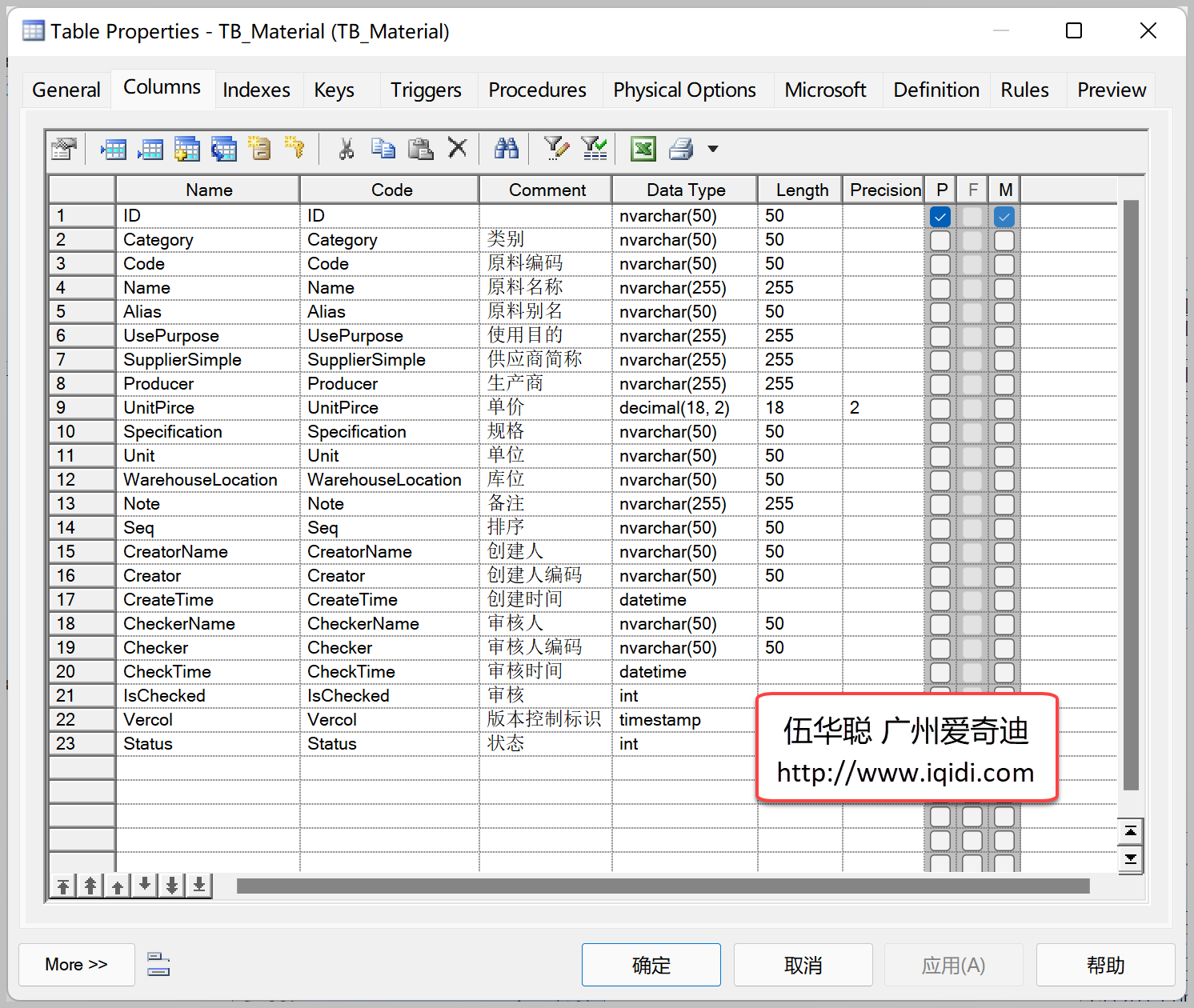
Task: Click the Customize Columns and Filter icon
Action: 556,149
